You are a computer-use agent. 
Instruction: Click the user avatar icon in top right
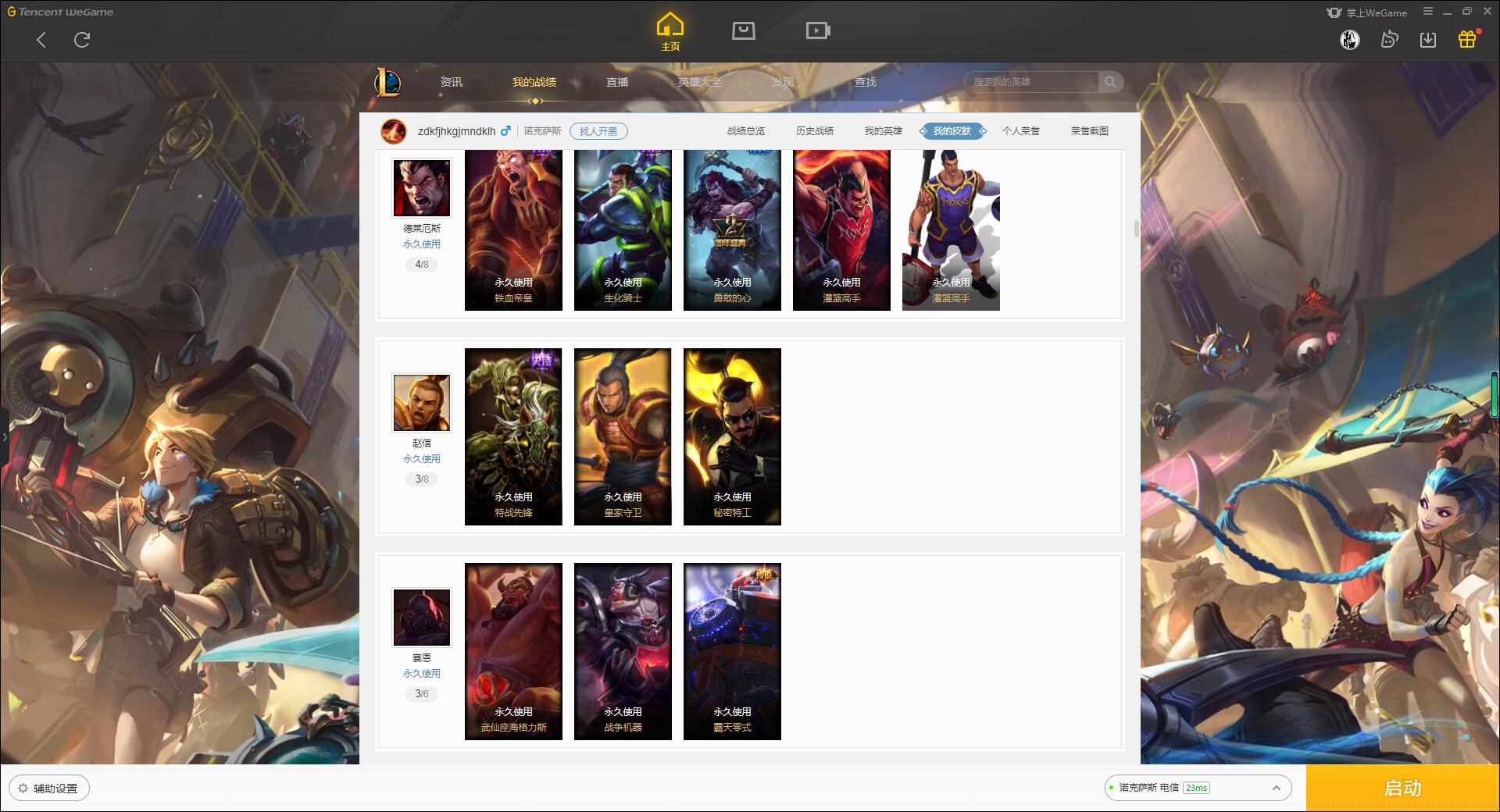[x=1350, y=39]
